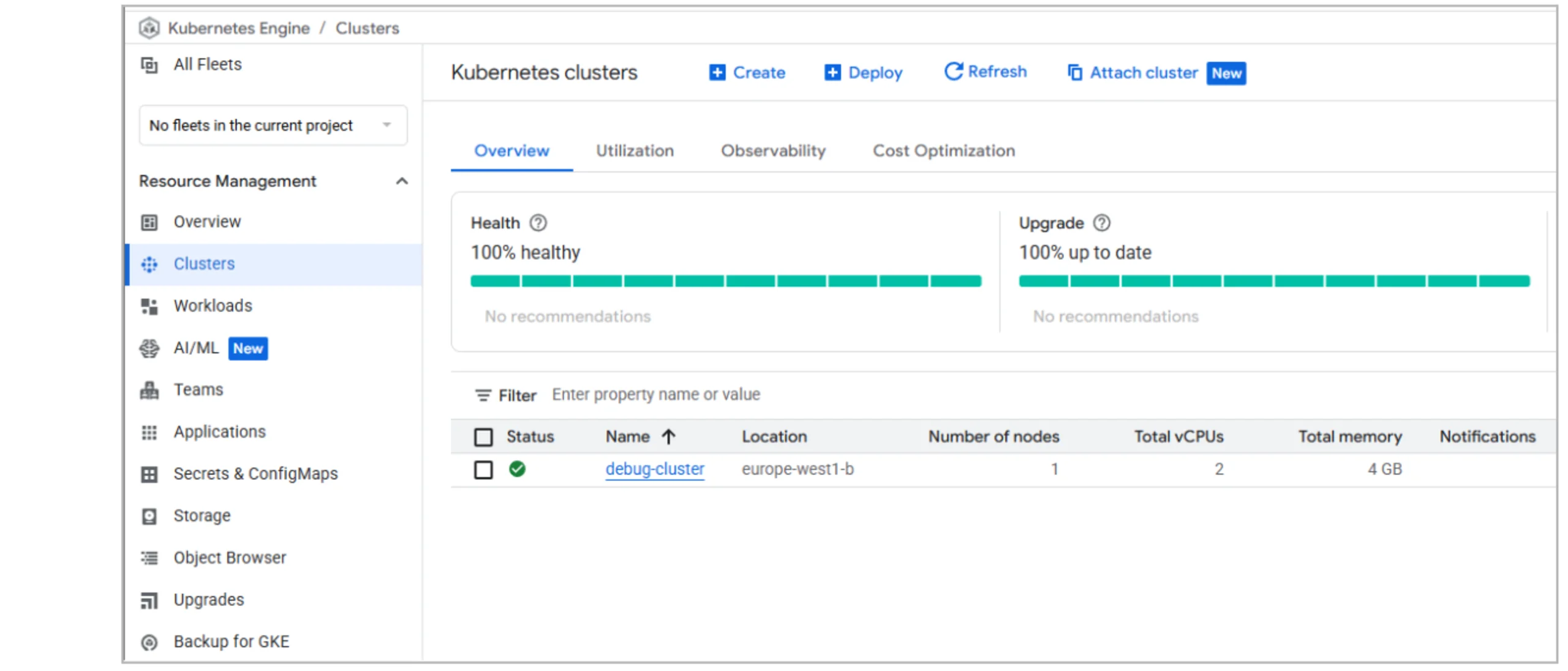
Task: Open the Object Browser icon
Action: click(x=150, y=557)
